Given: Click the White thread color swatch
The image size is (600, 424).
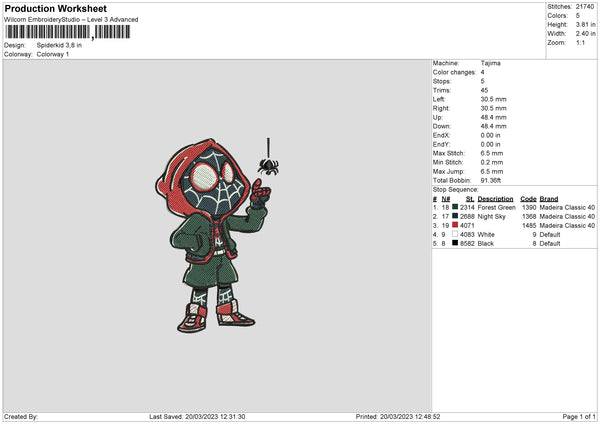Looking at the screenshot, I should (x=455, y=234).
